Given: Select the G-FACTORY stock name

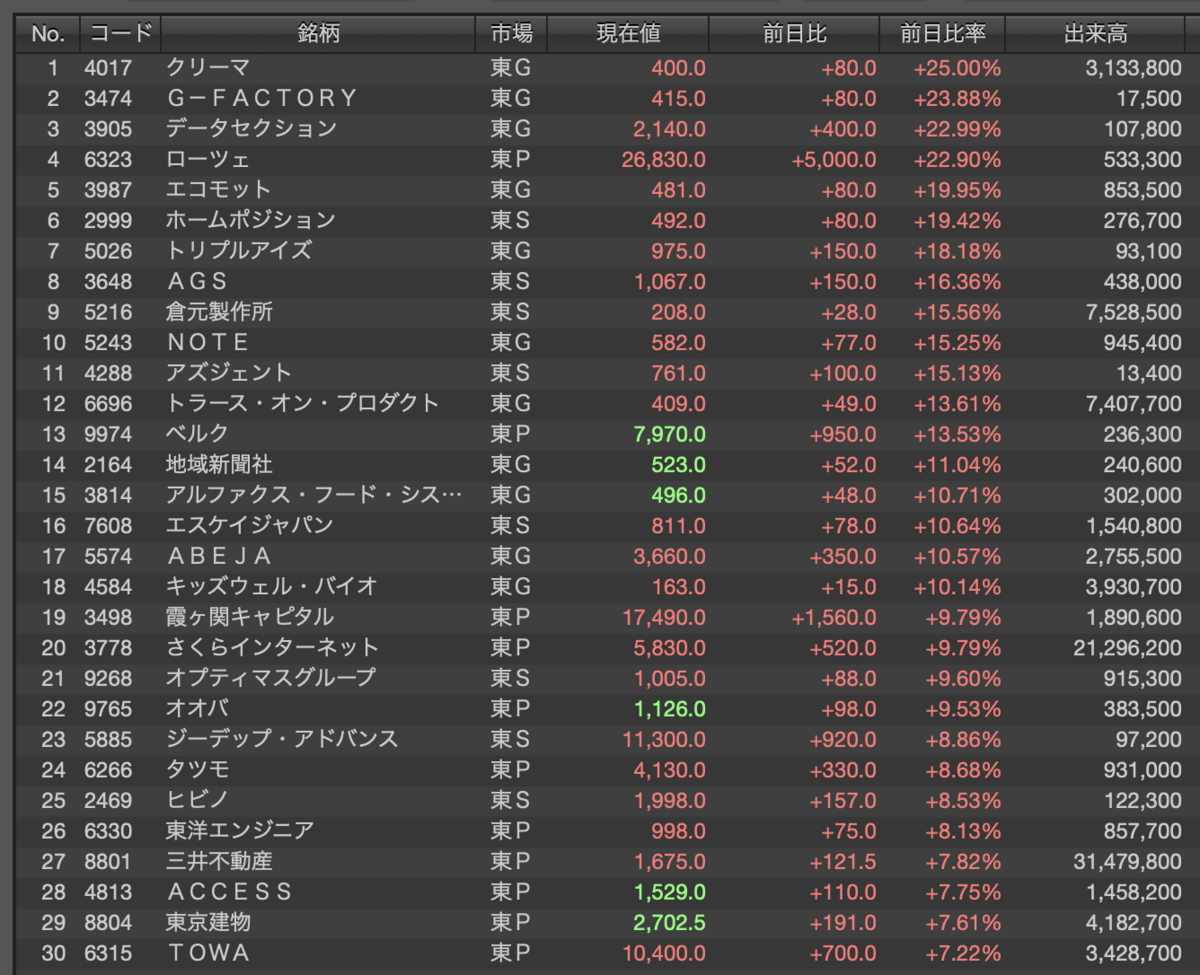Looking at the screenshot, I should click(x=261, y=98).
